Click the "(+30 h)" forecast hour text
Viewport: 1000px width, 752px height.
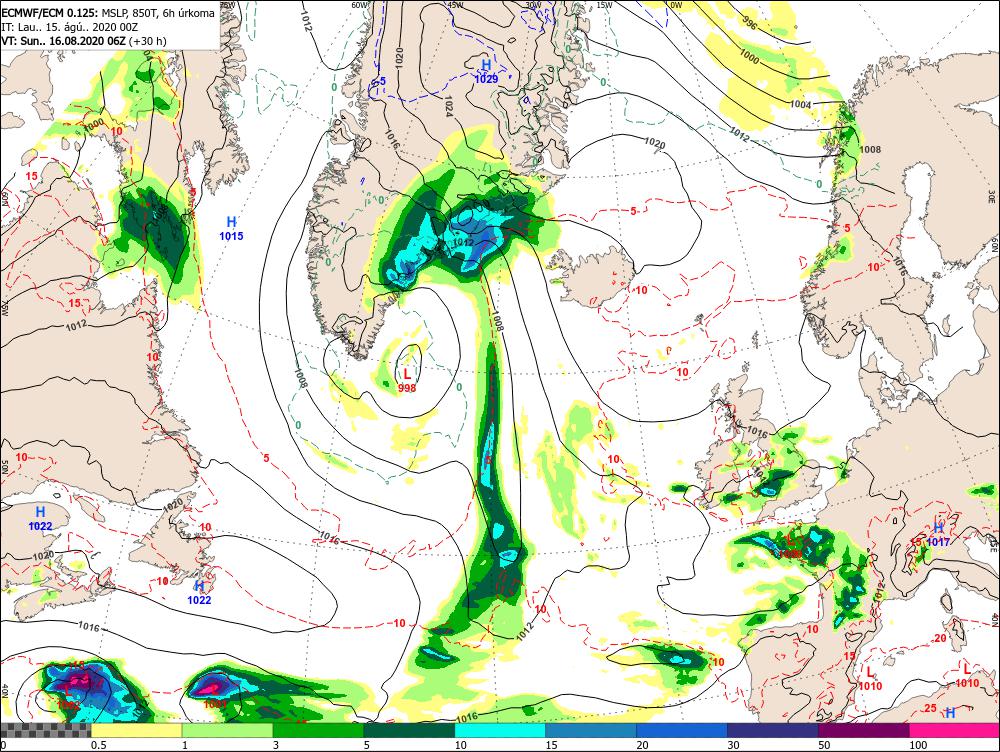[x=147, y=41]
